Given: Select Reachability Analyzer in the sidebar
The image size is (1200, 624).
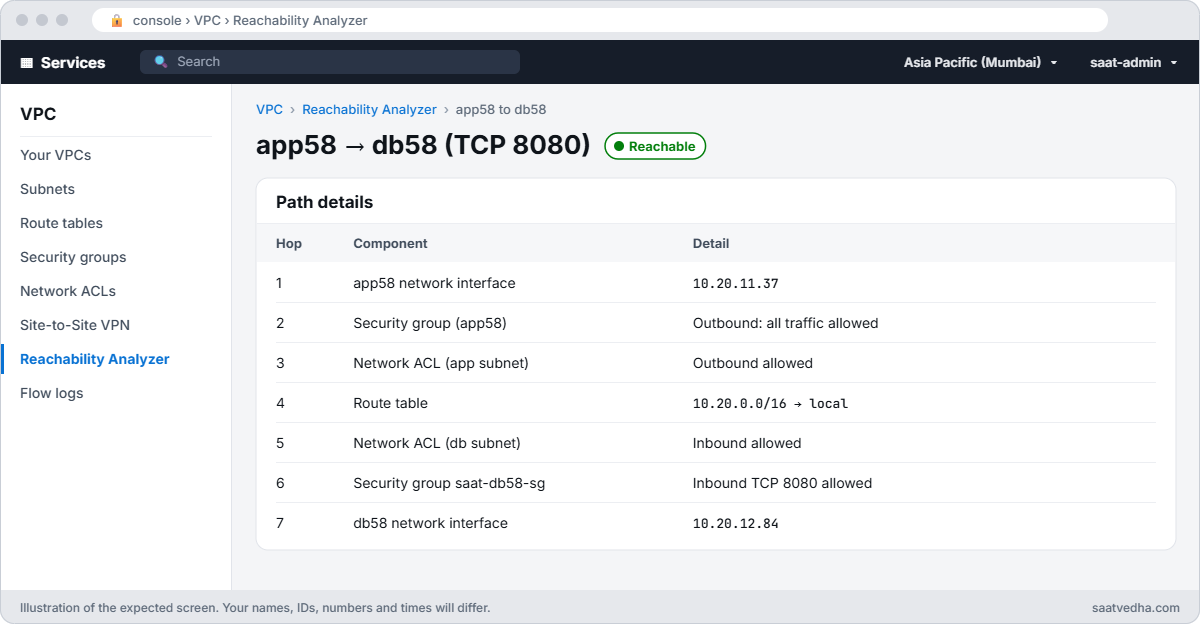Looking at the screenshot, I should pos(95,359).
